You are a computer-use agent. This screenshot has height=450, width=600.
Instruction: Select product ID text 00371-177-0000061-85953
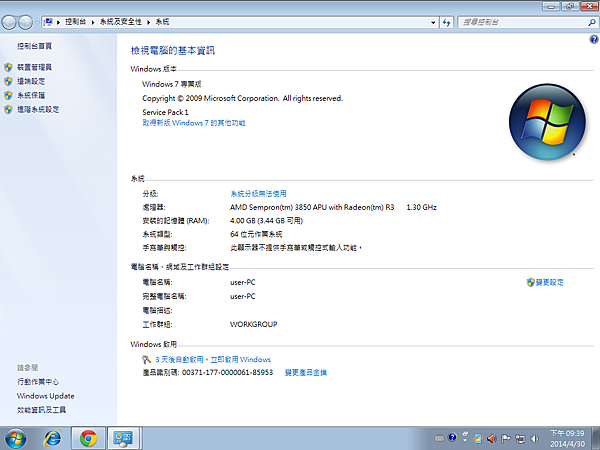click(227, 372)
